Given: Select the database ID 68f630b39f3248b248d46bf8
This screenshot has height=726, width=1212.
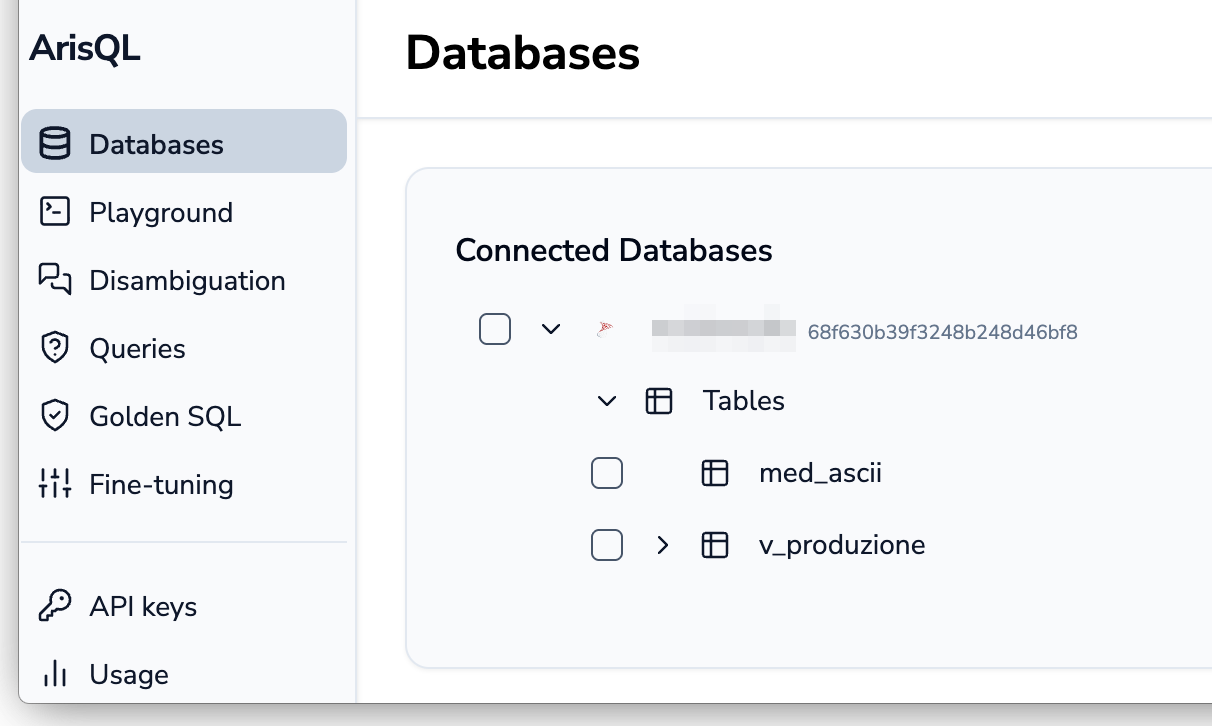Looking at the screenshot, I should coord(942,331).
